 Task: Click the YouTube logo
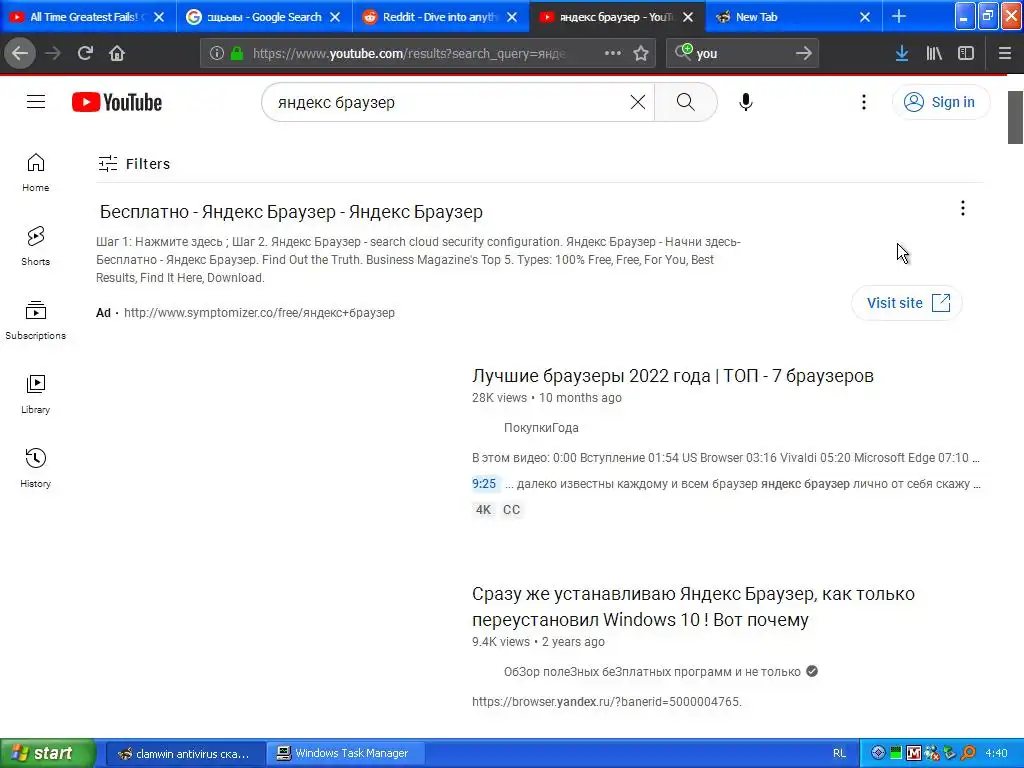point(117,103)
